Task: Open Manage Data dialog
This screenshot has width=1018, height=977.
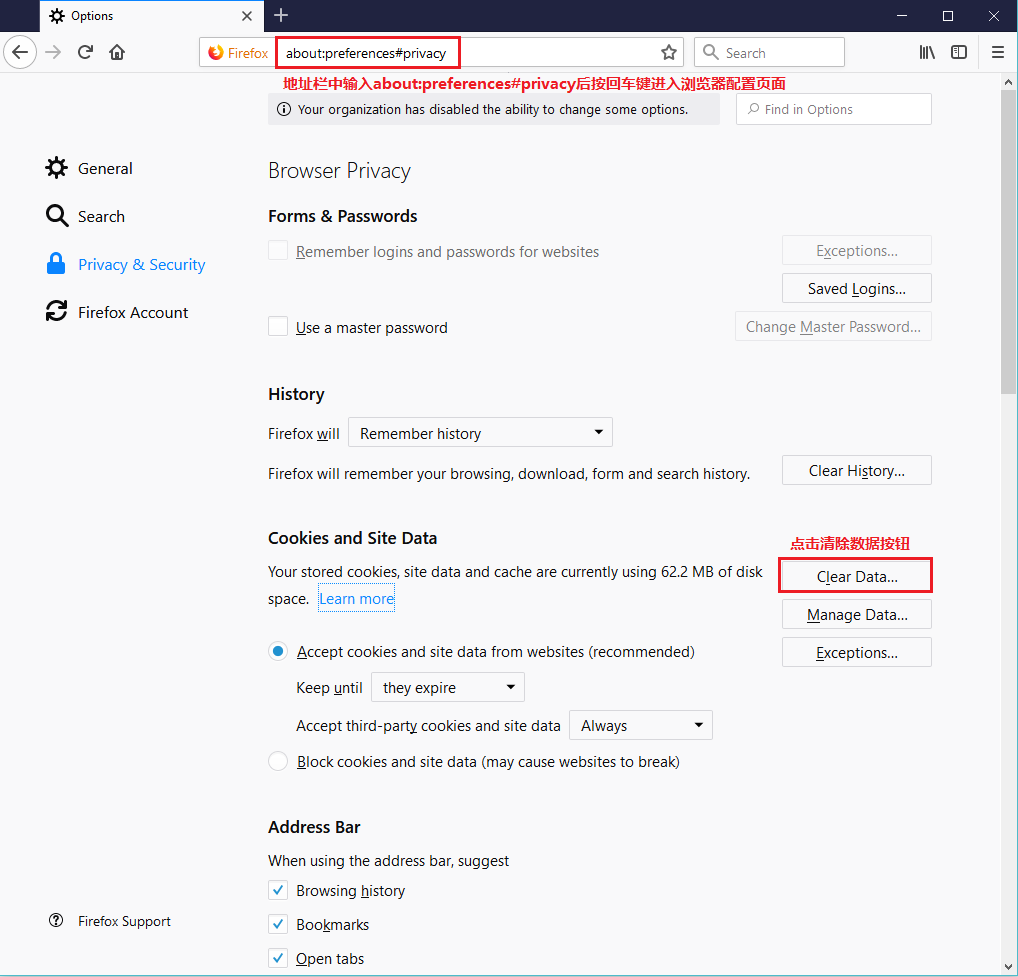Action: 856,615
